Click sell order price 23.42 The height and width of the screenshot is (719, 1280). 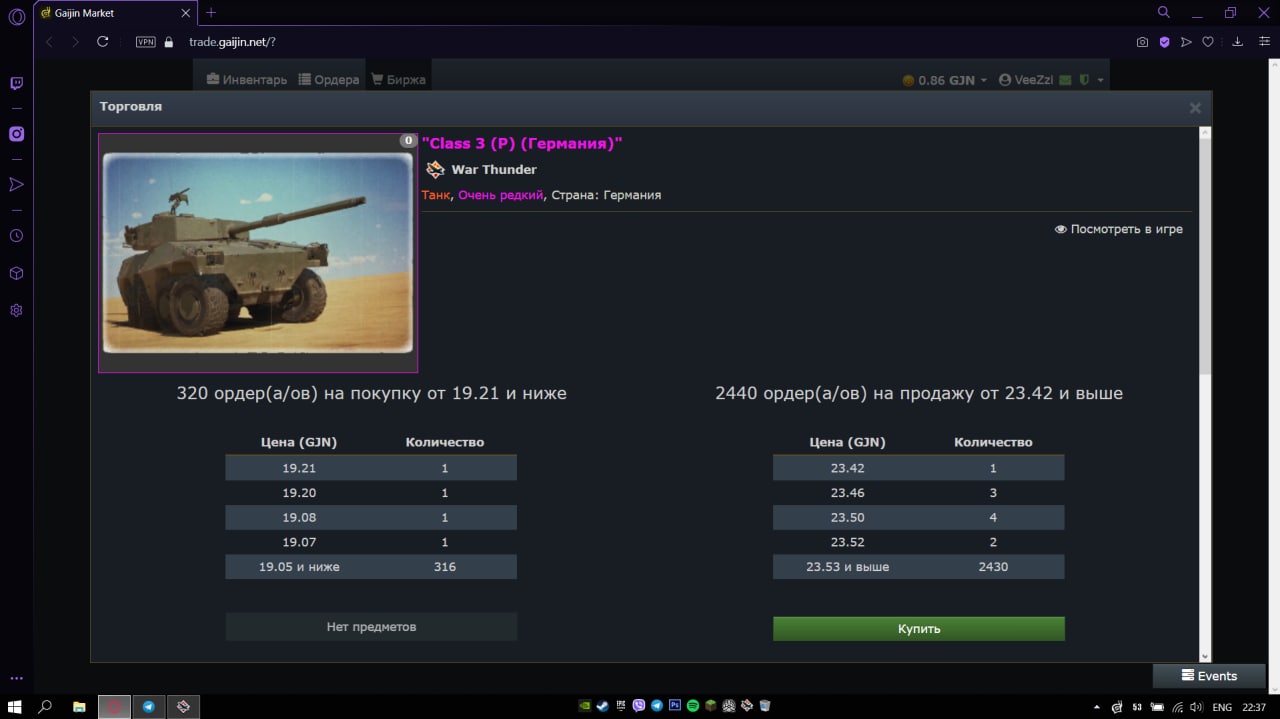pyautogui.click(x=847, y=468)
